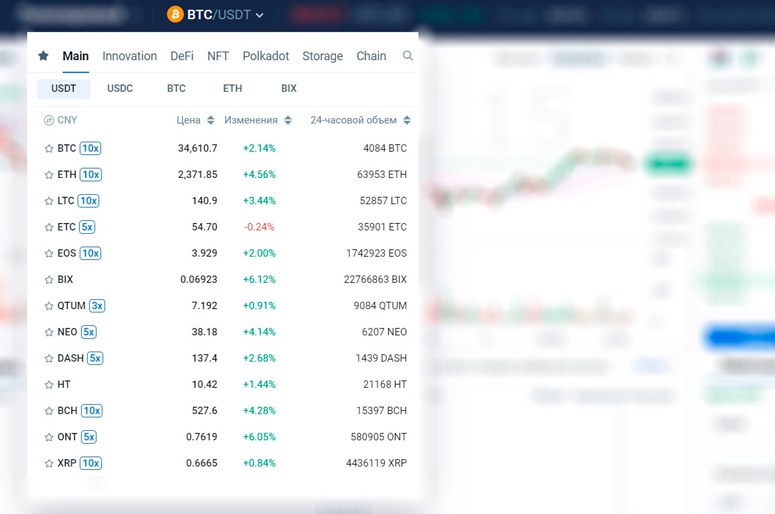Open the favorites star tab

click(43, 56)
